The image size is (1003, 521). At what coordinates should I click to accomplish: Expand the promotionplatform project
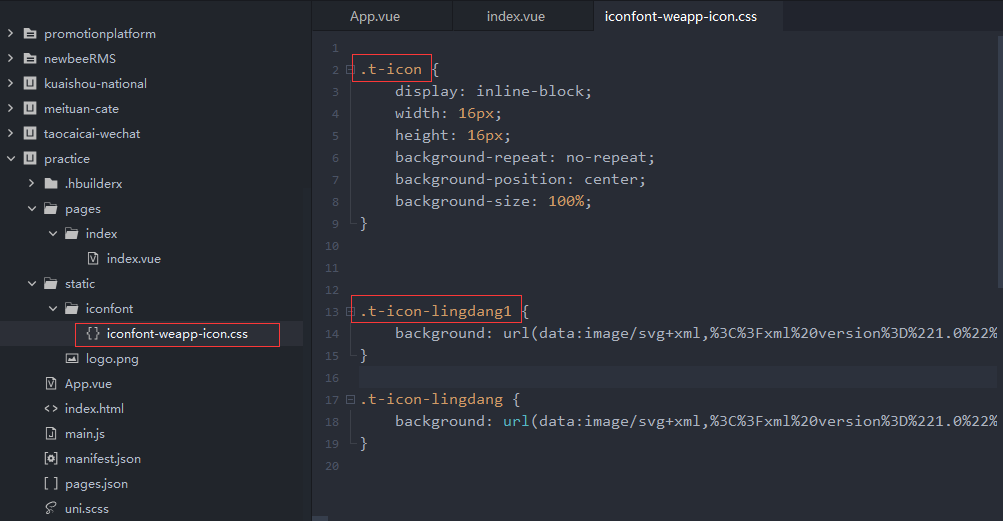point(10,33)
